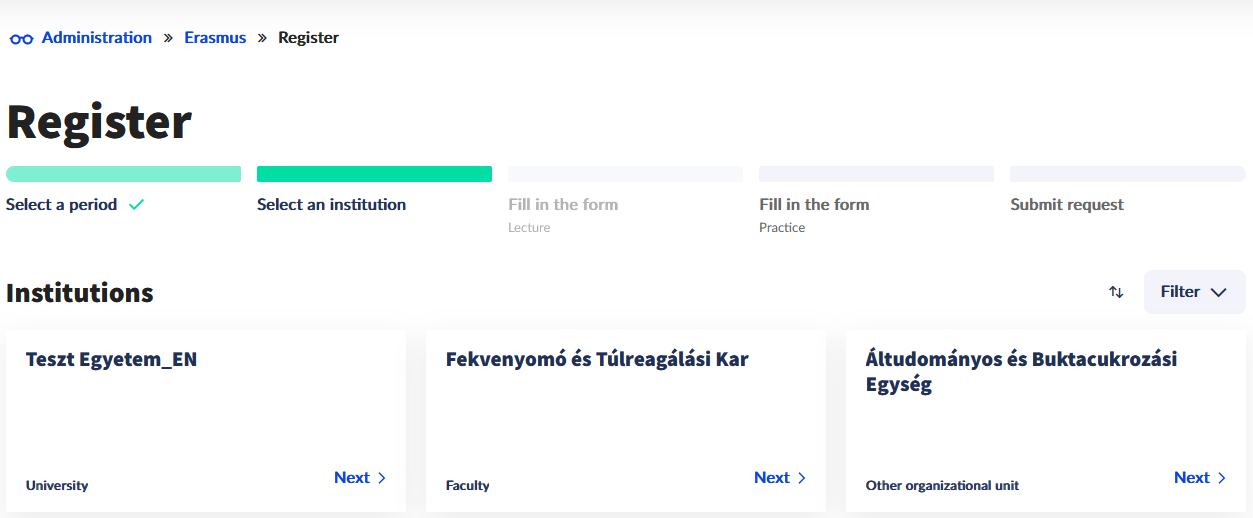Click the completed first progress bar
The height and width of the screenshot is (518, 1253).
click(x=123, y=174)
